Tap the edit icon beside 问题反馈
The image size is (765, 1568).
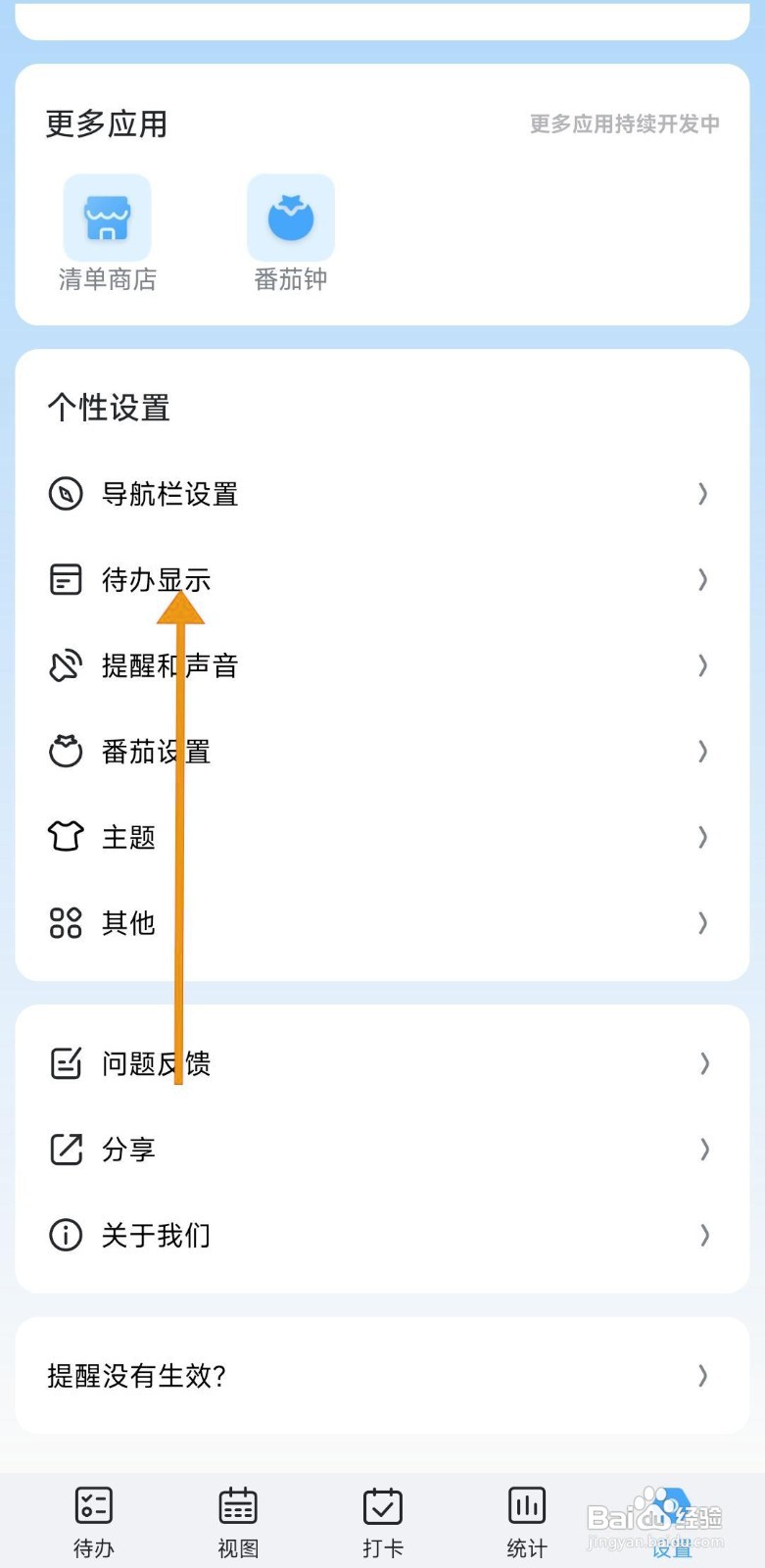[x=66, y=1063]
